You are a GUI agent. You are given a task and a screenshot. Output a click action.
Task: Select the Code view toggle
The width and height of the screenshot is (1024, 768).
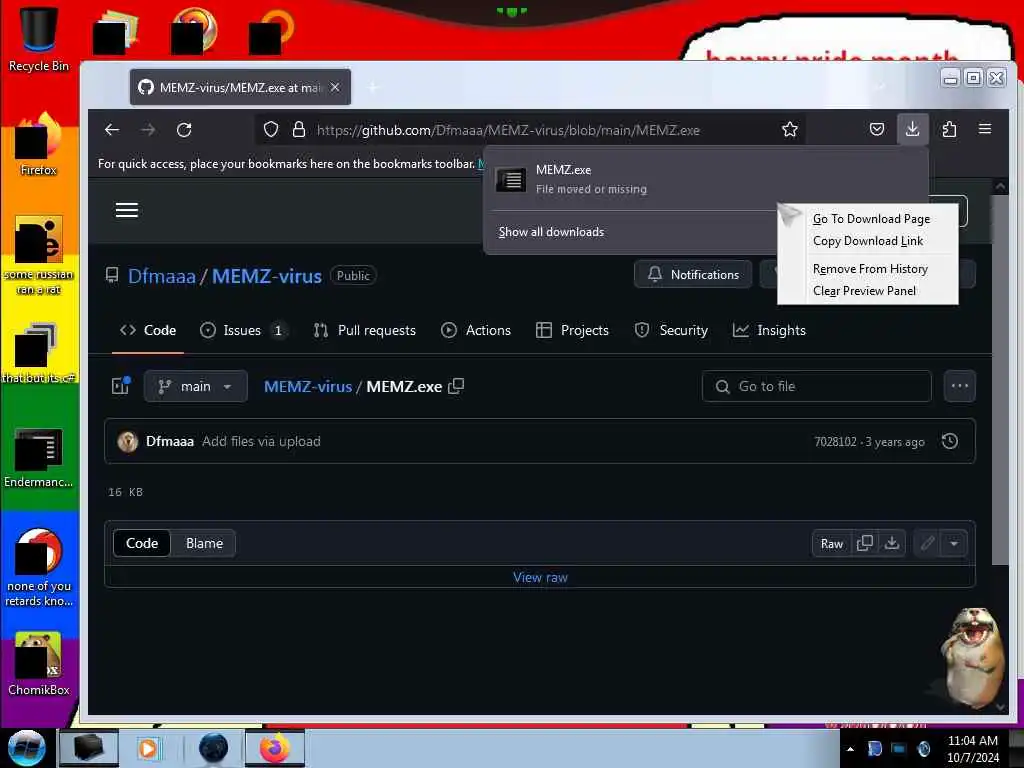142,543
